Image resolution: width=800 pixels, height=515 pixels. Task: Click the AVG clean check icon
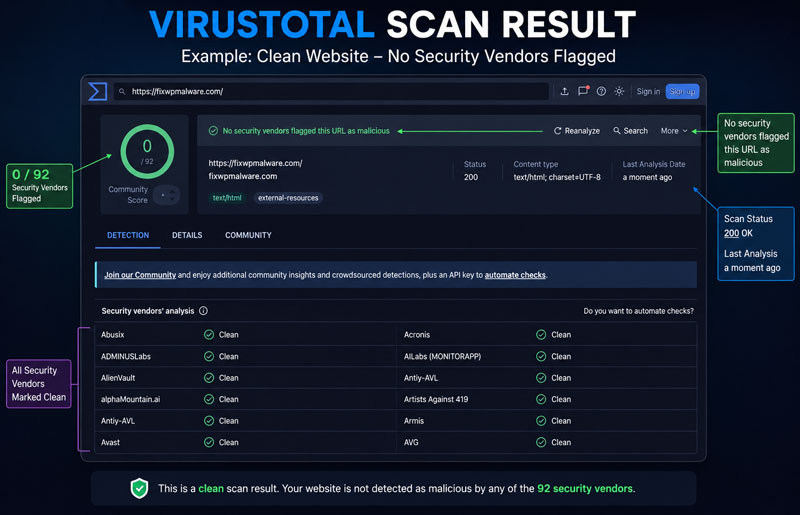tap(541, 442)
